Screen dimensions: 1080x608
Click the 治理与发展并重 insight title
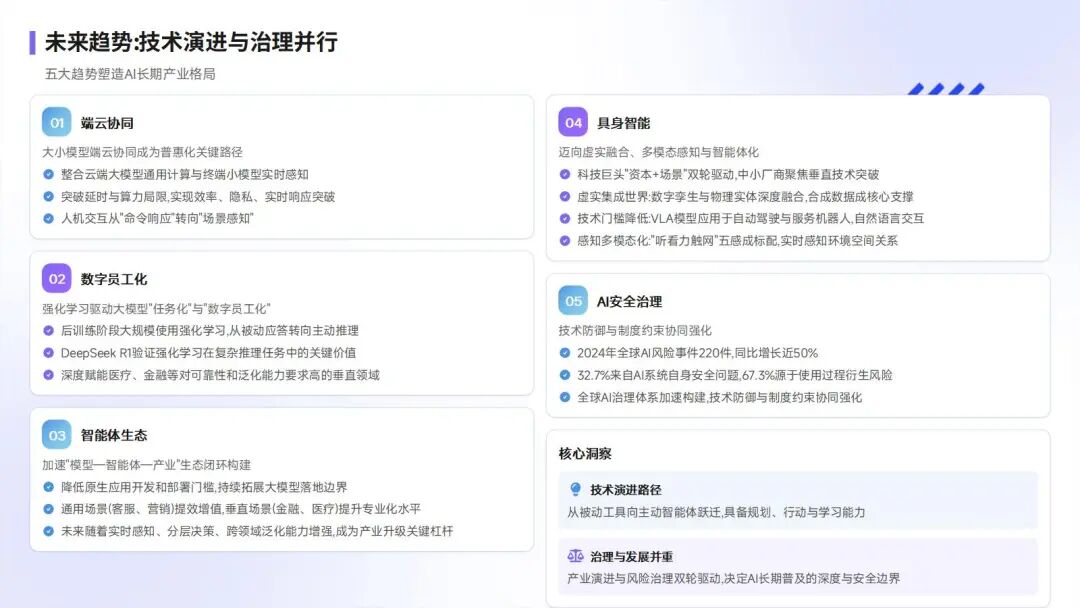tap(632, 556)
